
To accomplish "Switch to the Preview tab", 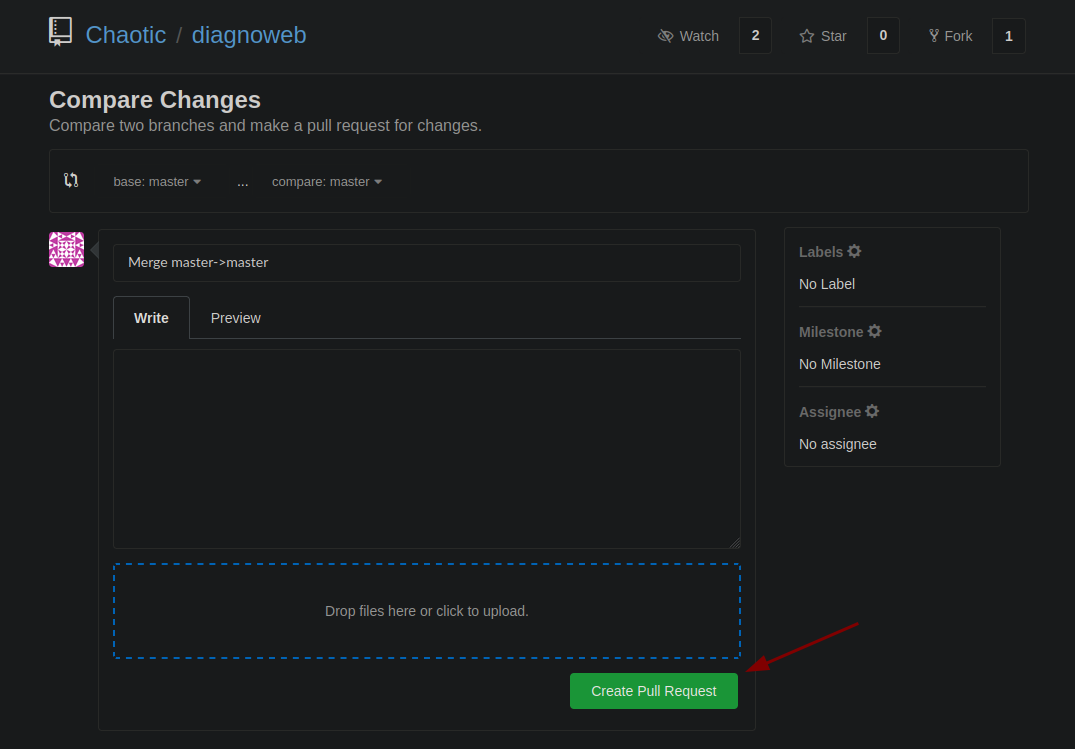I will coord(236,318).
